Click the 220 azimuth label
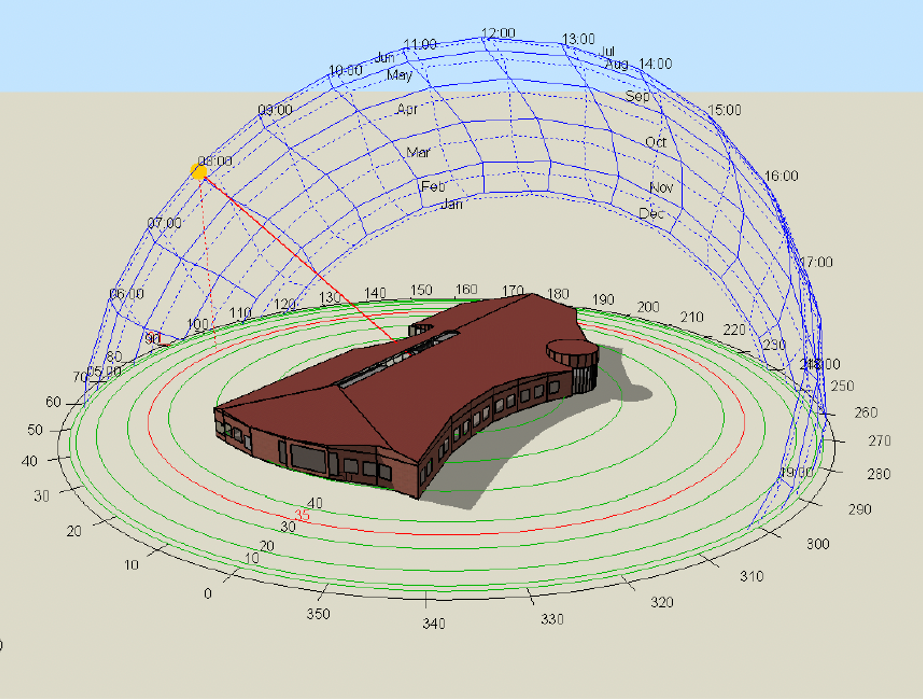This screenshot has width=923, height=700. (x=734, y=330)
